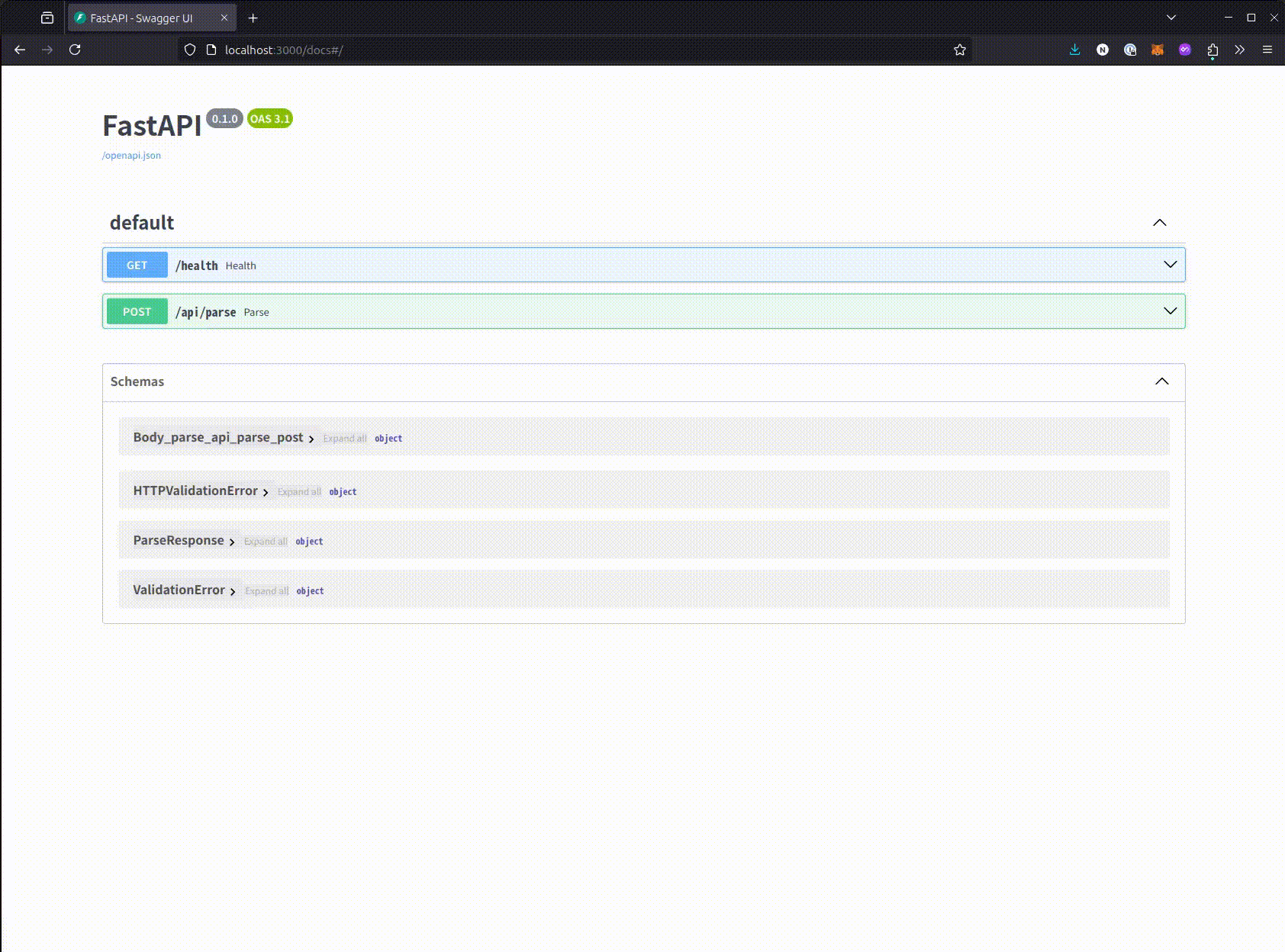Viewport: 1285px width, 952px height.
Task: Open the Firefox tab overview icon
Action: pos(47,18)
